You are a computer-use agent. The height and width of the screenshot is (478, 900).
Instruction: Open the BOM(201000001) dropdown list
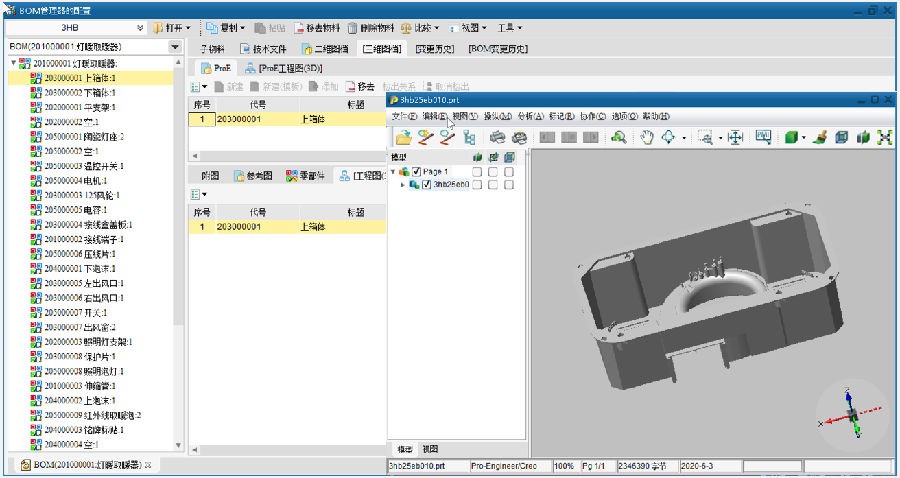(175, 47)
